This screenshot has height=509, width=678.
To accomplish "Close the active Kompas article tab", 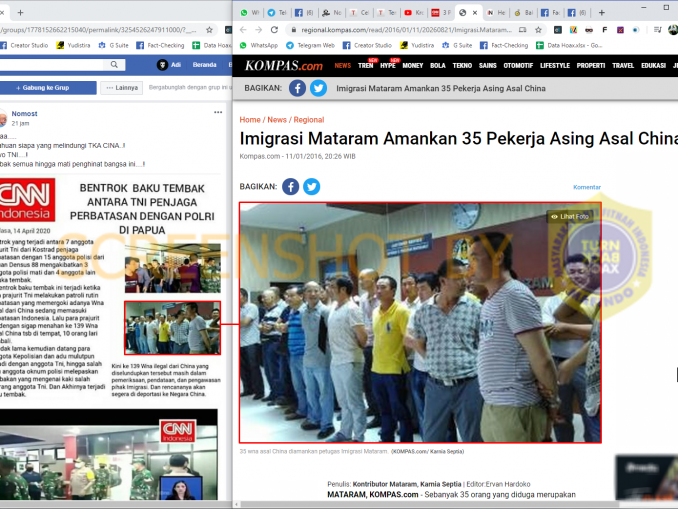I will point(475,13).
